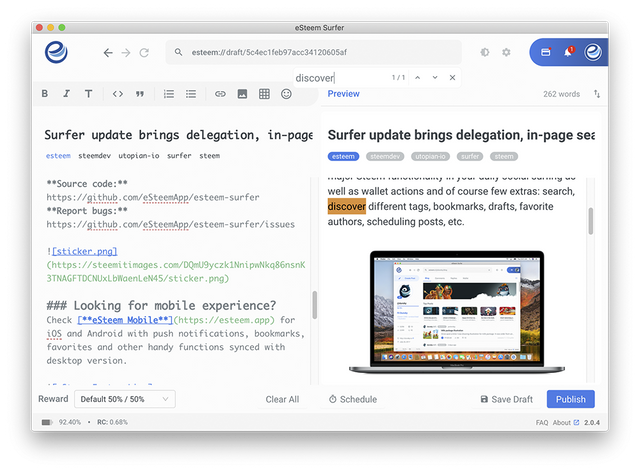Apply italic formatting

click(x=66, y=94)
